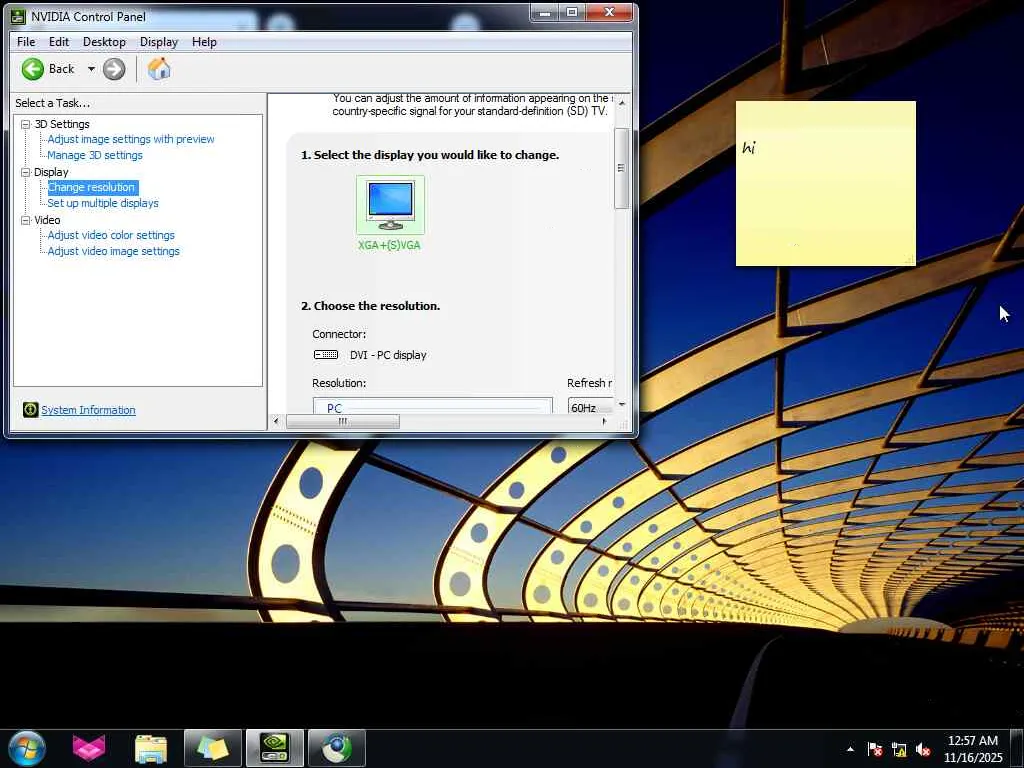Click the Action Center flag tray icon
Viewport: 1024px width, 768px height.
coord(874,749)
